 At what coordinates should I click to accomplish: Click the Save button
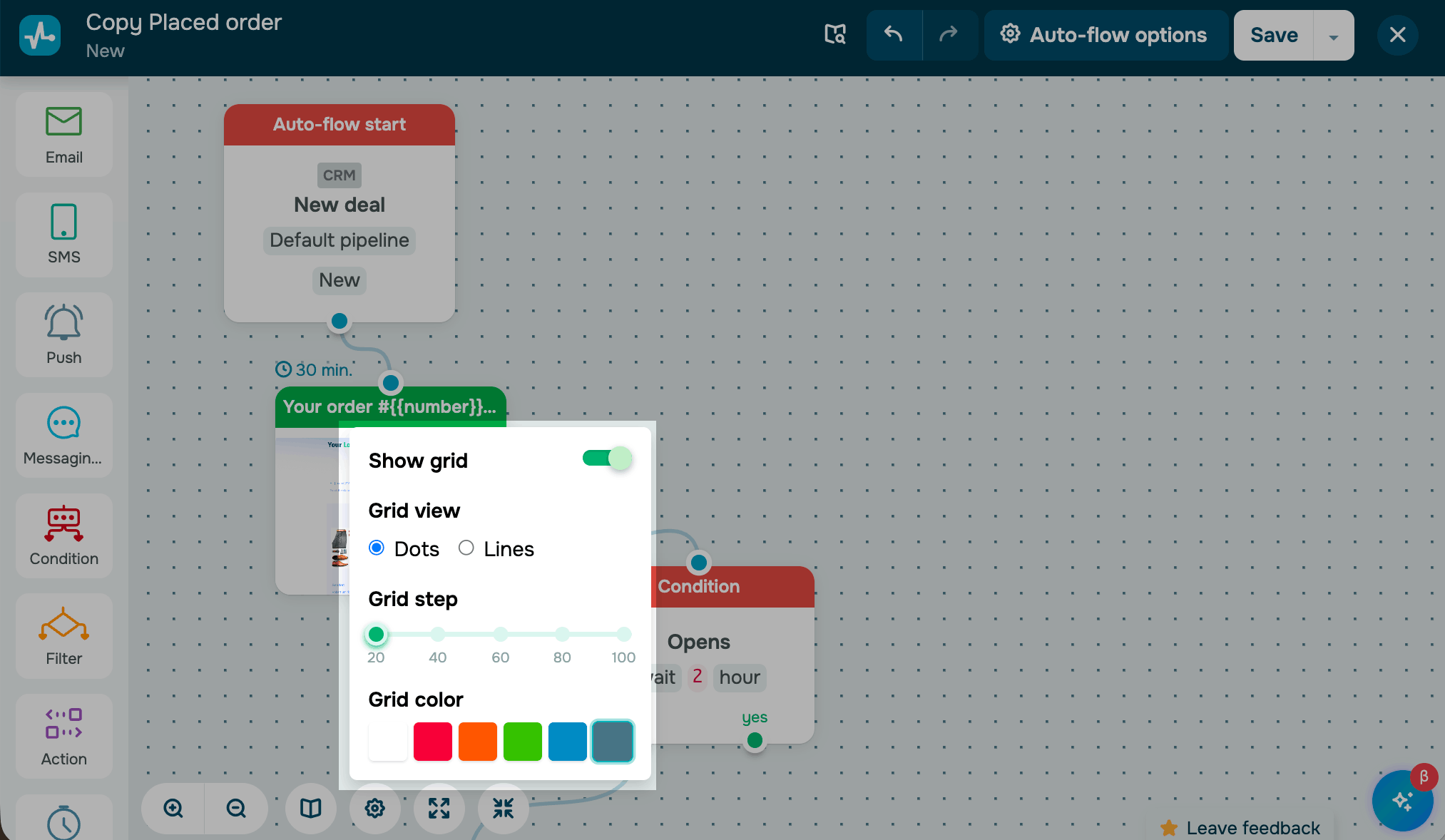click(1274, 35)
